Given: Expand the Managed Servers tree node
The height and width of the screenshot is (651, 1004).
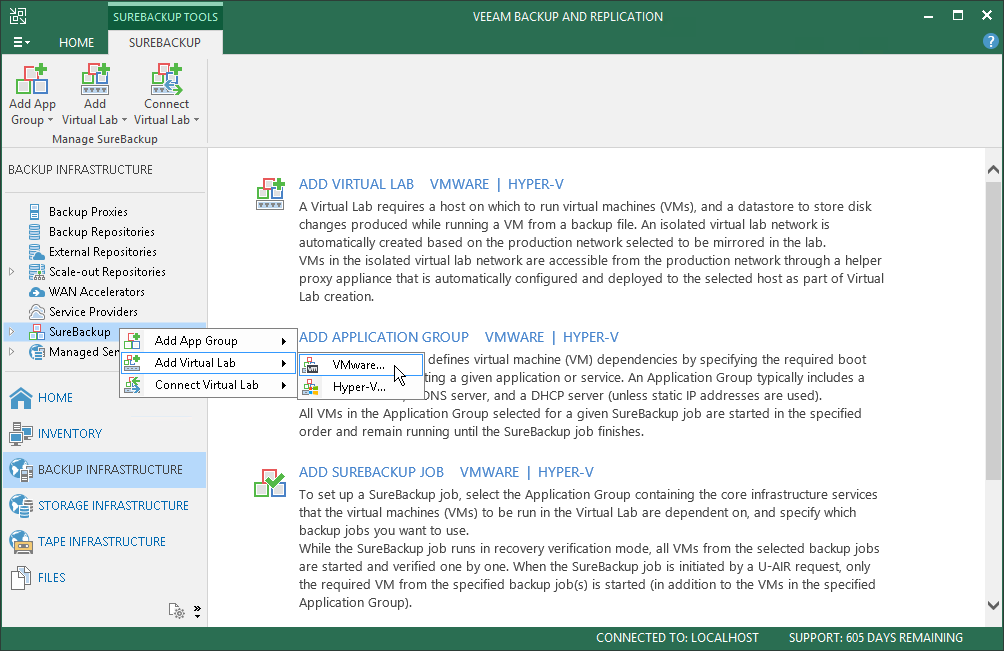Looking at the screenshot, I should click(12, 351).
